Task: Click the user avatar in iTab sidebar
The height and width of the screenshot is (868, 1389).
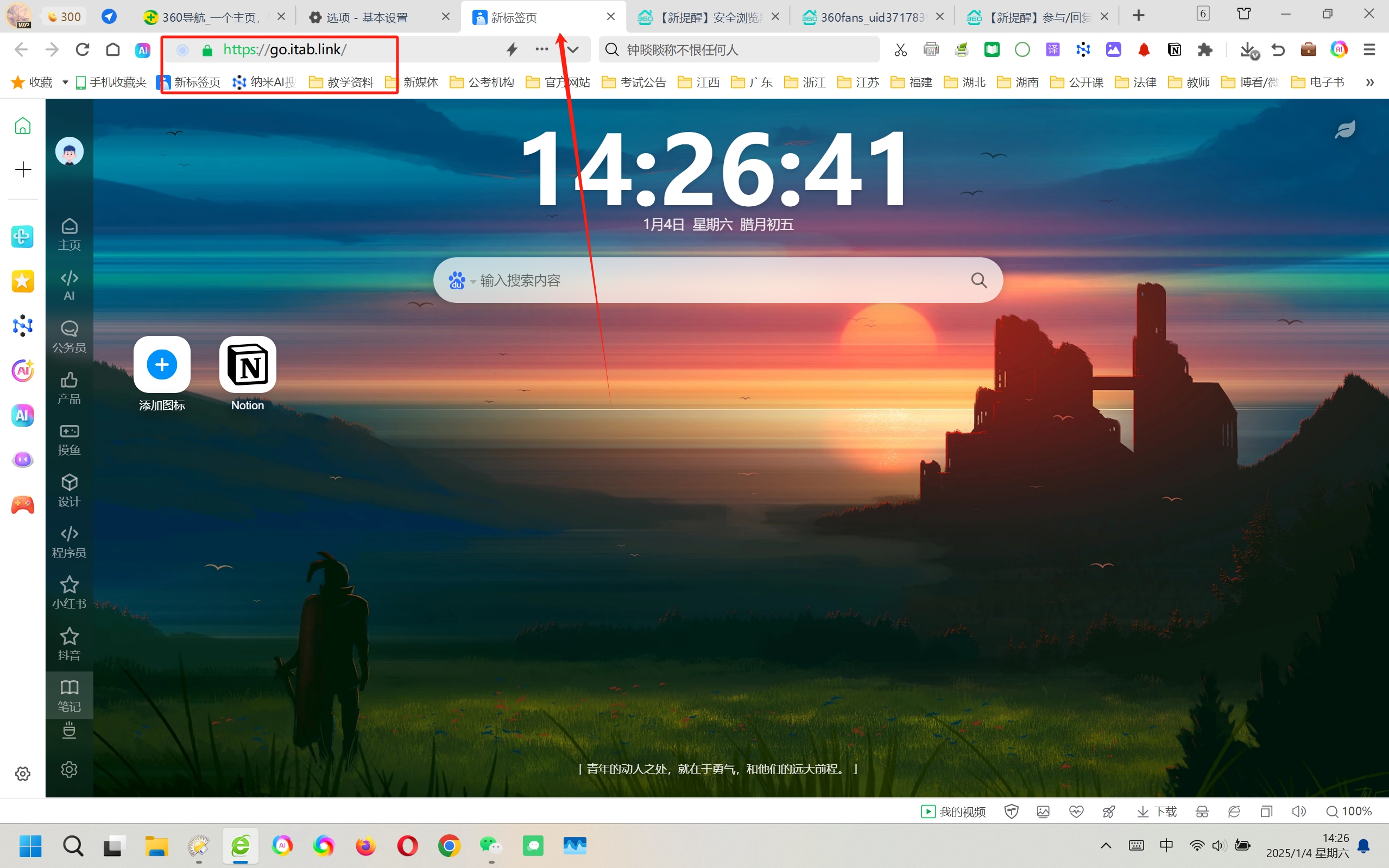Action: 69,151
